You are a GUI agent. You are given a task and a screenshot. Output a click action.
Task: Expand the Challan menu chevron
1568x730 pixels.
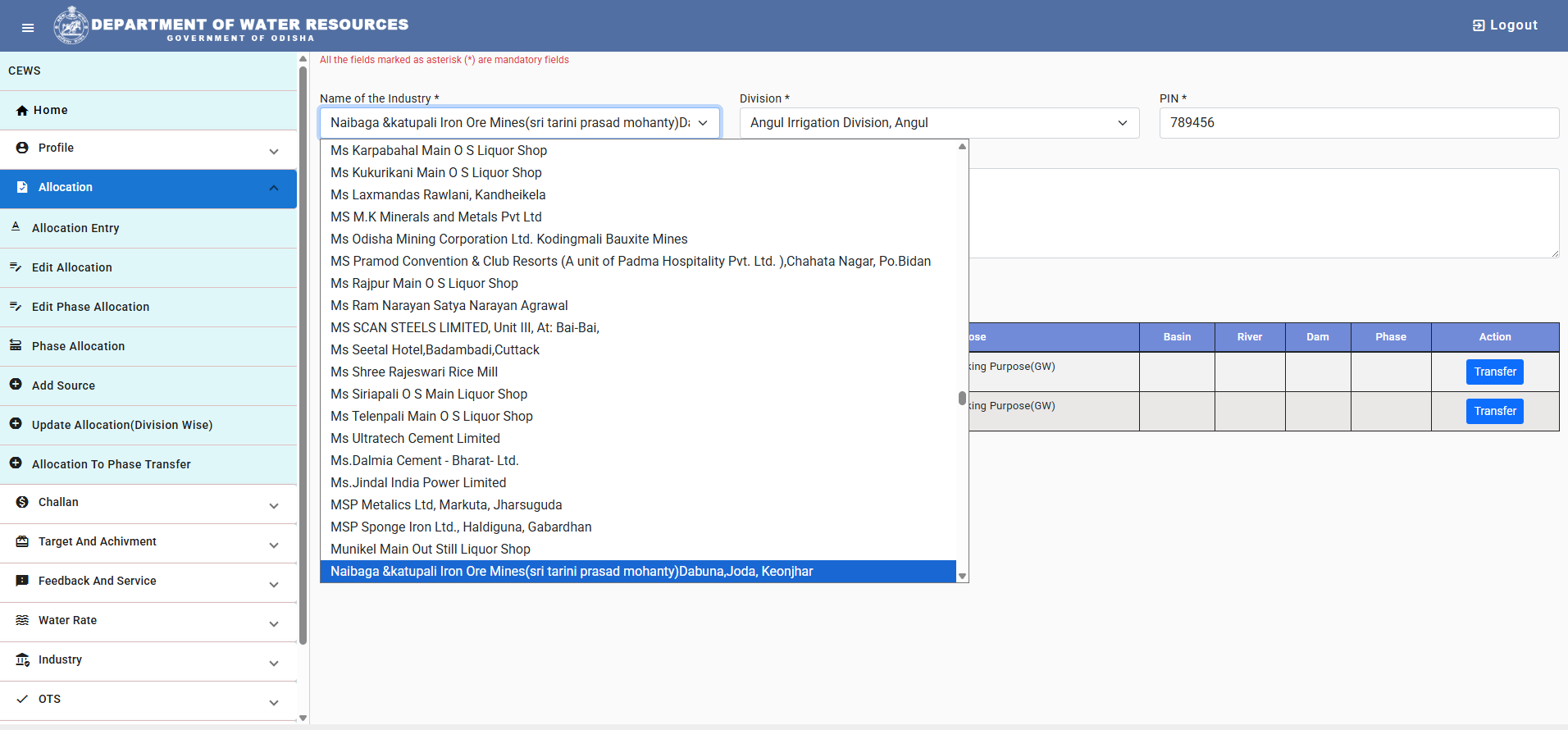click(x=274, y=506)
